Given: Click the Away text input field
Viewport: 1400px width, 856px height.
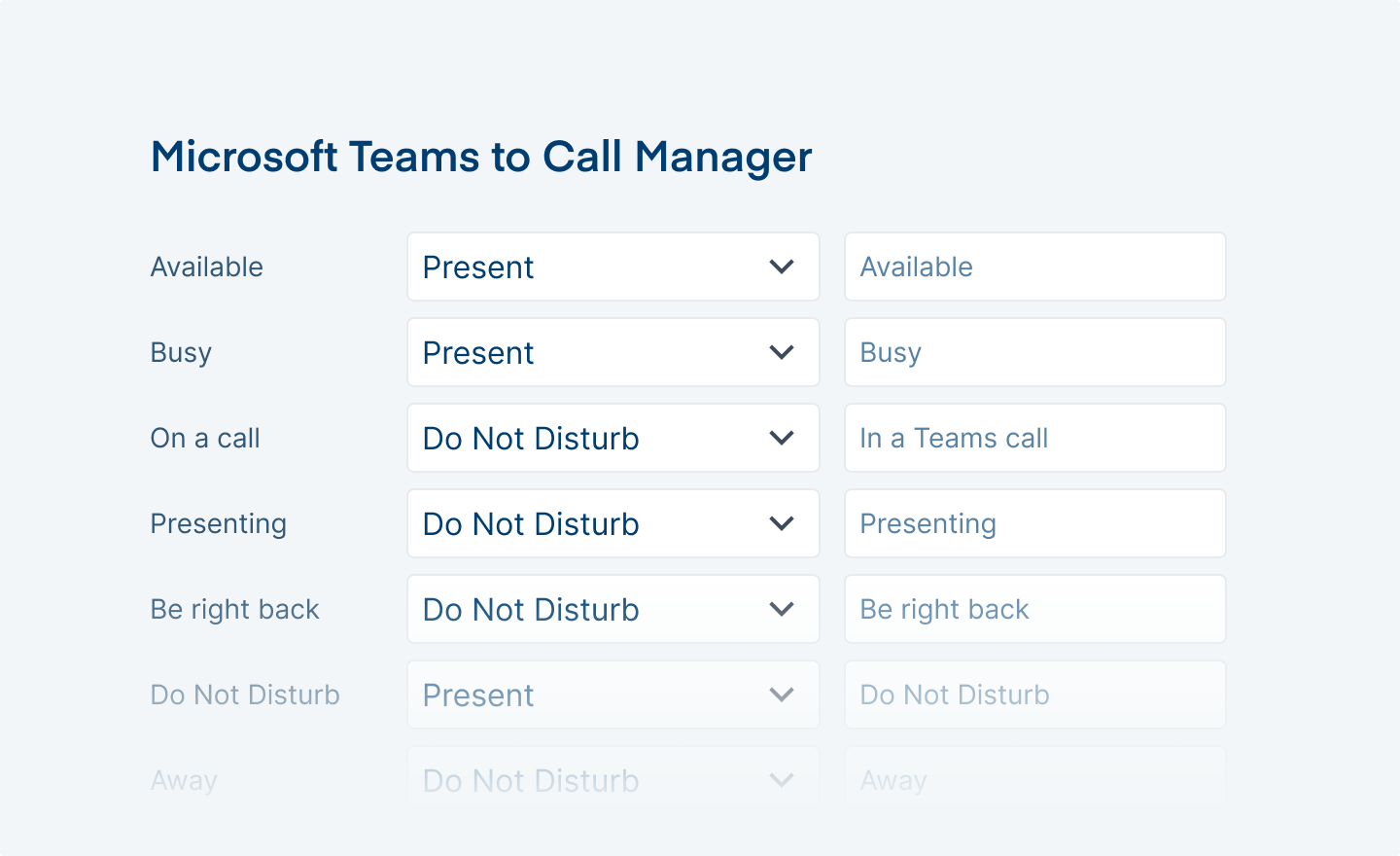Looking at the screenshot, I should pos(1034,780).
